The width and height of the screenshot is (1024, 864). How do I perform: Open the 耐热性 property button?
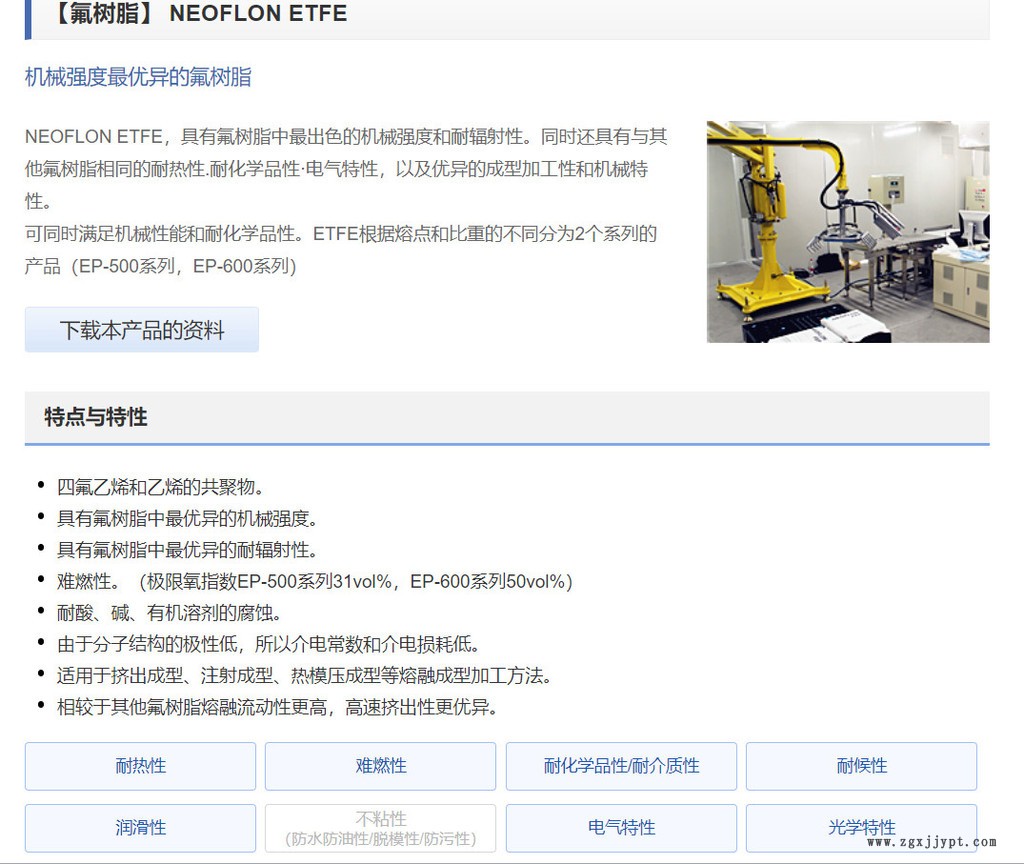pyautogui.click(x=140, y=766)
